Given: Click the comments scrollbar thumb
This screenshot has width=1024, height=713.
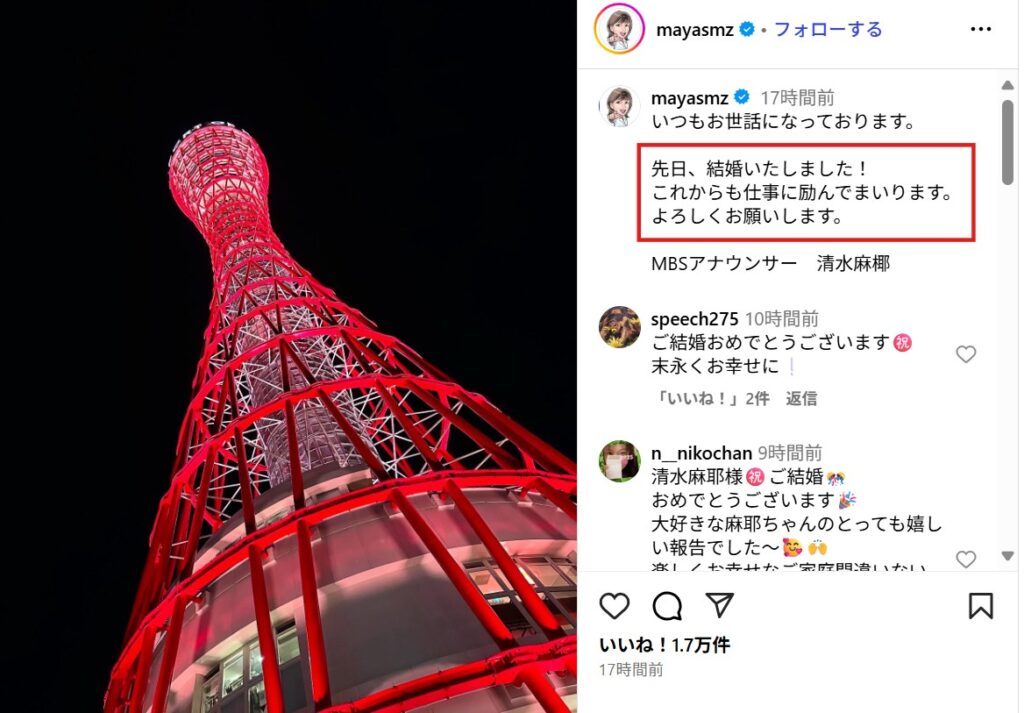Looking at the screenshot, I should pyautogui.click(x=1008, y=142).
